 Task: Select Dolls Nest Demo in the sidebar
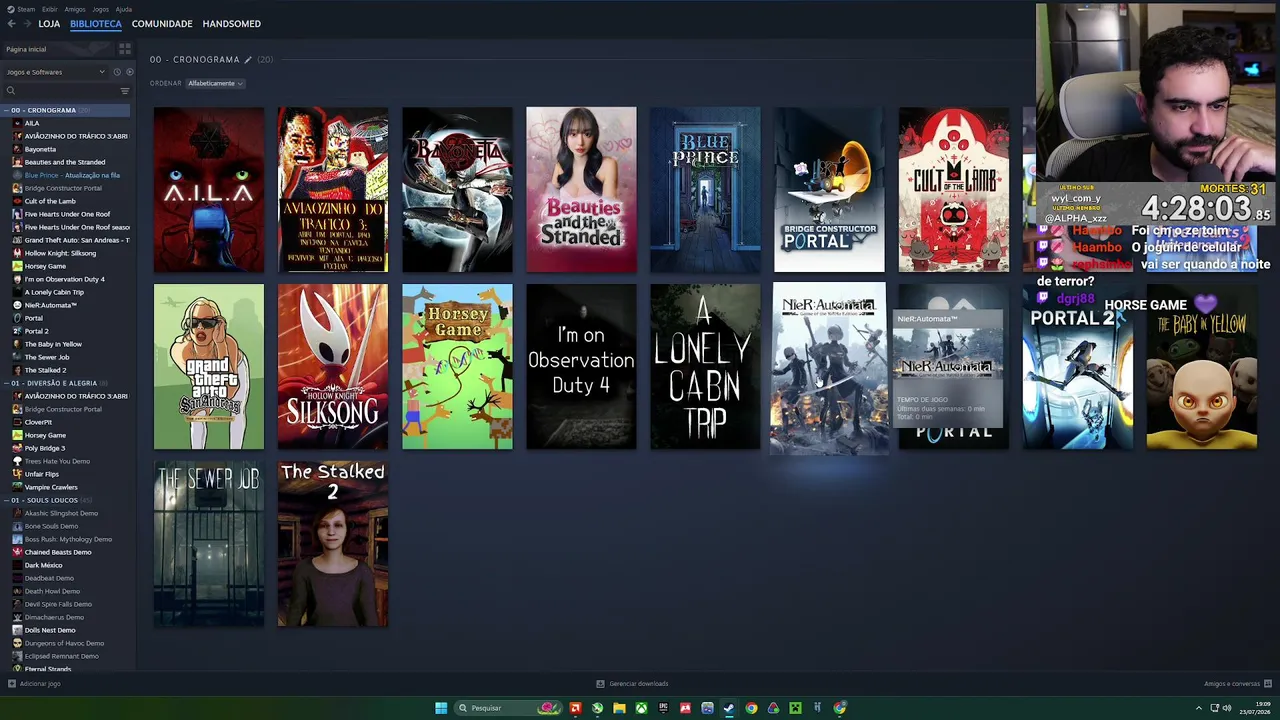tap(50, 630)
